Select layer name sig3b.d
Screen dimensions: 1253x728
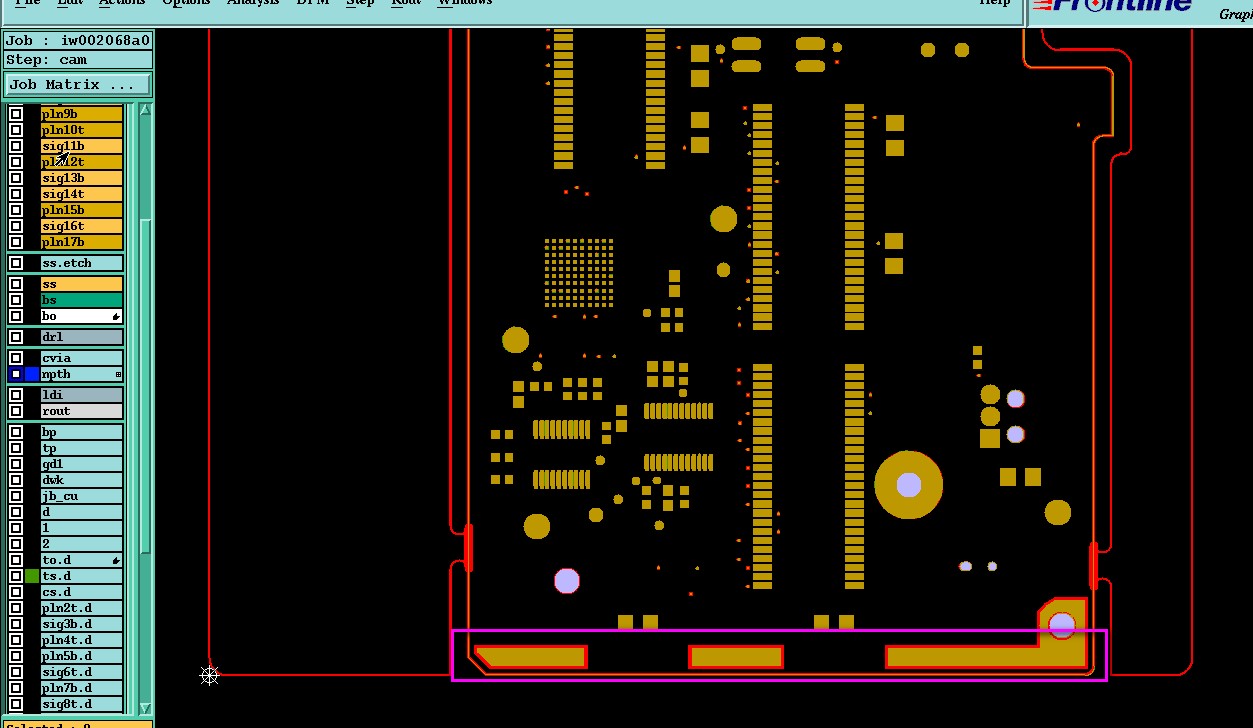click(x=81, y=624)
